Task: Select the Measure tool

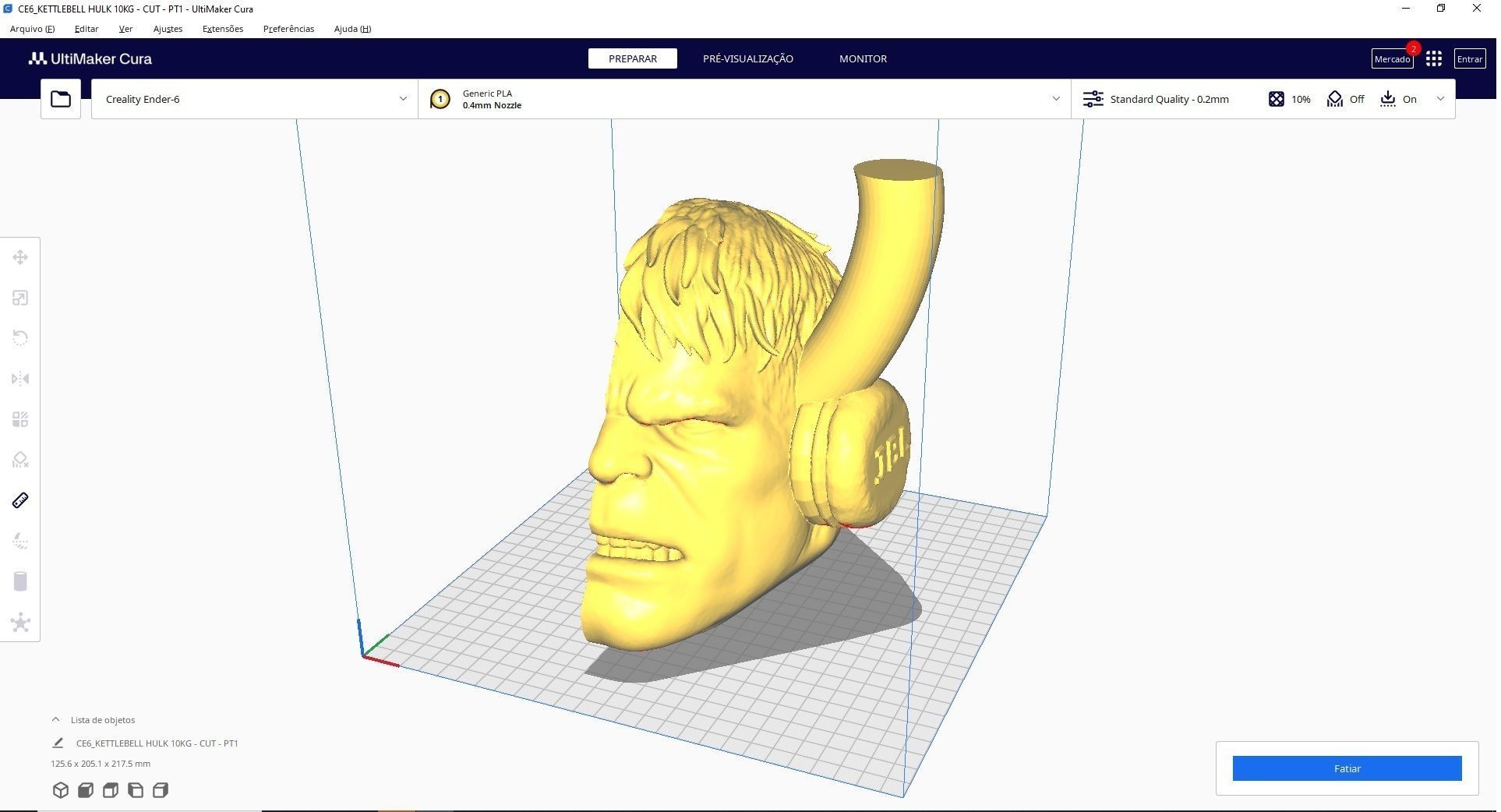Action: (20, 500)
